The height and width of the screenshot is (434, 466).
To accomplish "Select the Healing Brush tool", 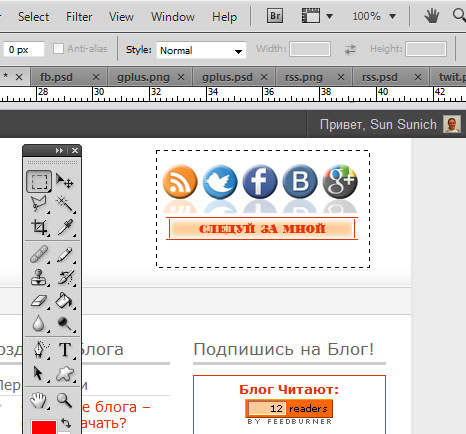I will 39,254.
